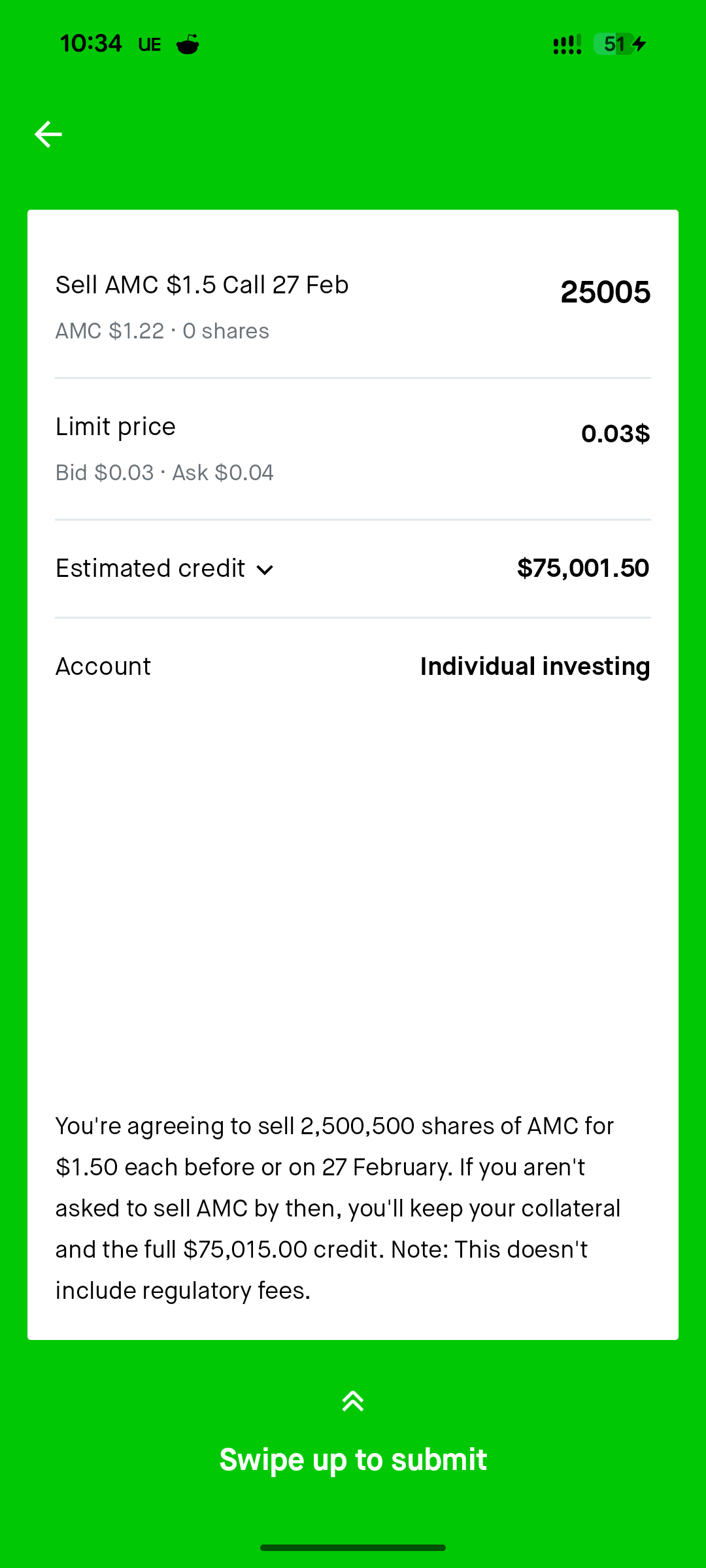Screen dimensions: 706x1568
Task: Tap the Estimated credit label
Action: [150, 568]
